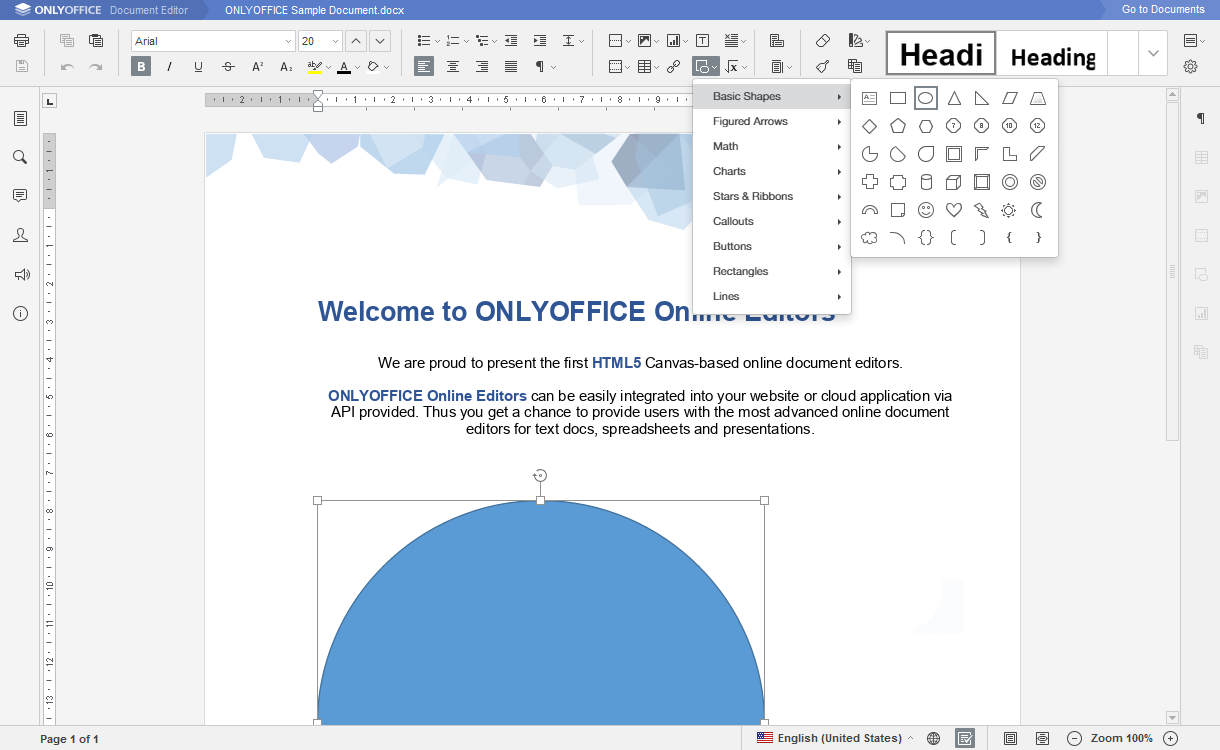This screenshot has height=750, width=1220.
Task: Click the Clear style eraser icon
Action: pyautogui.click(x=823, y=41)
